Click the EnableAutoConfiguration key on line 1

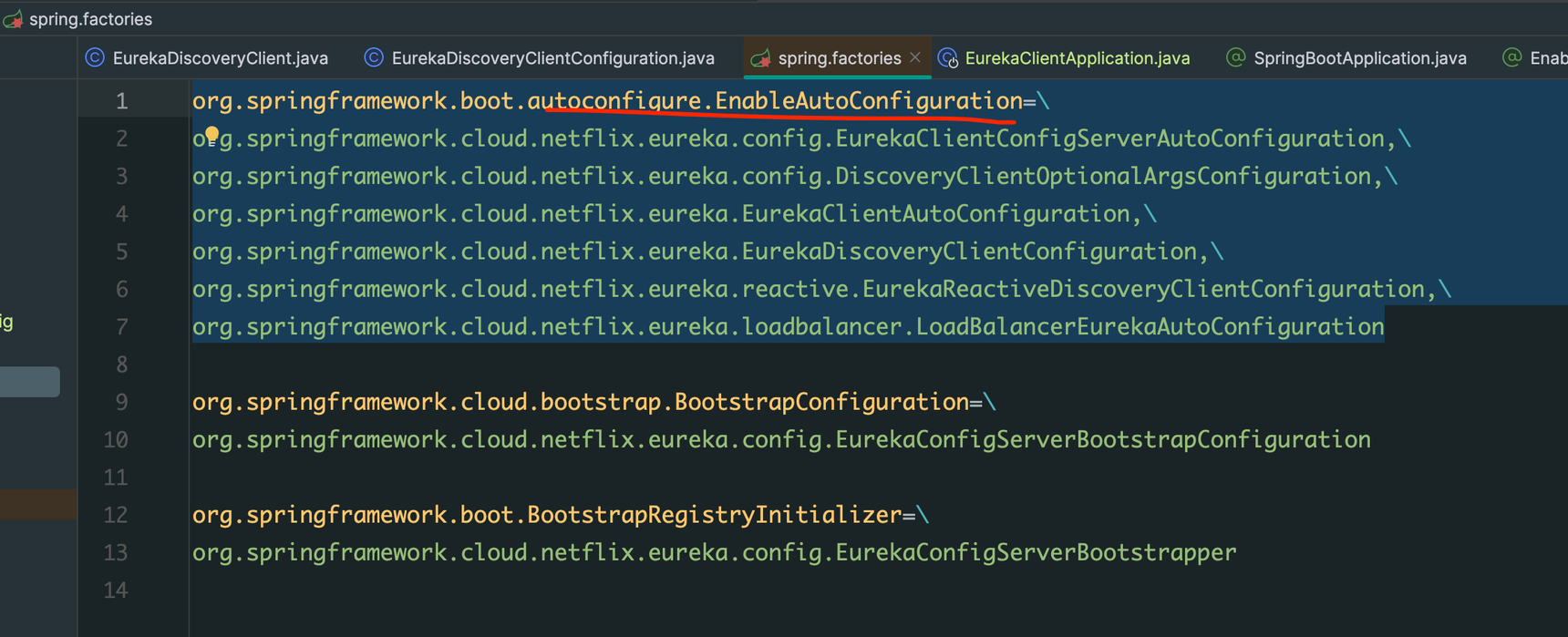869,101
